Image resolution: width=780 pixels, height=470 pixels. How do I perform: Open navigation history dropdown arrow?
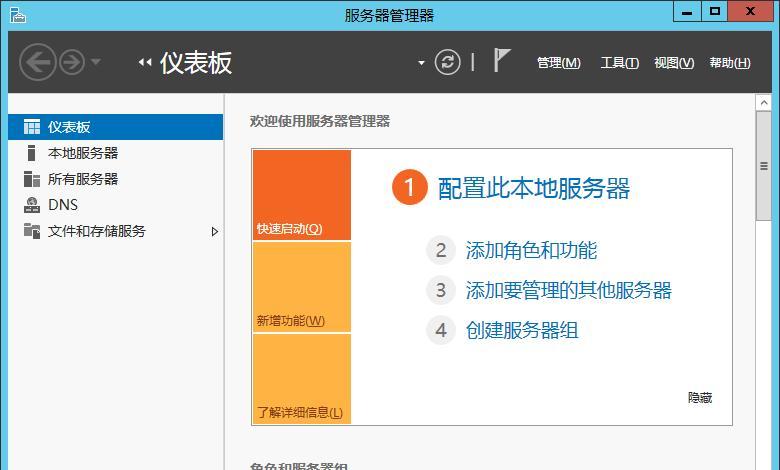click(x=96, y=62)
